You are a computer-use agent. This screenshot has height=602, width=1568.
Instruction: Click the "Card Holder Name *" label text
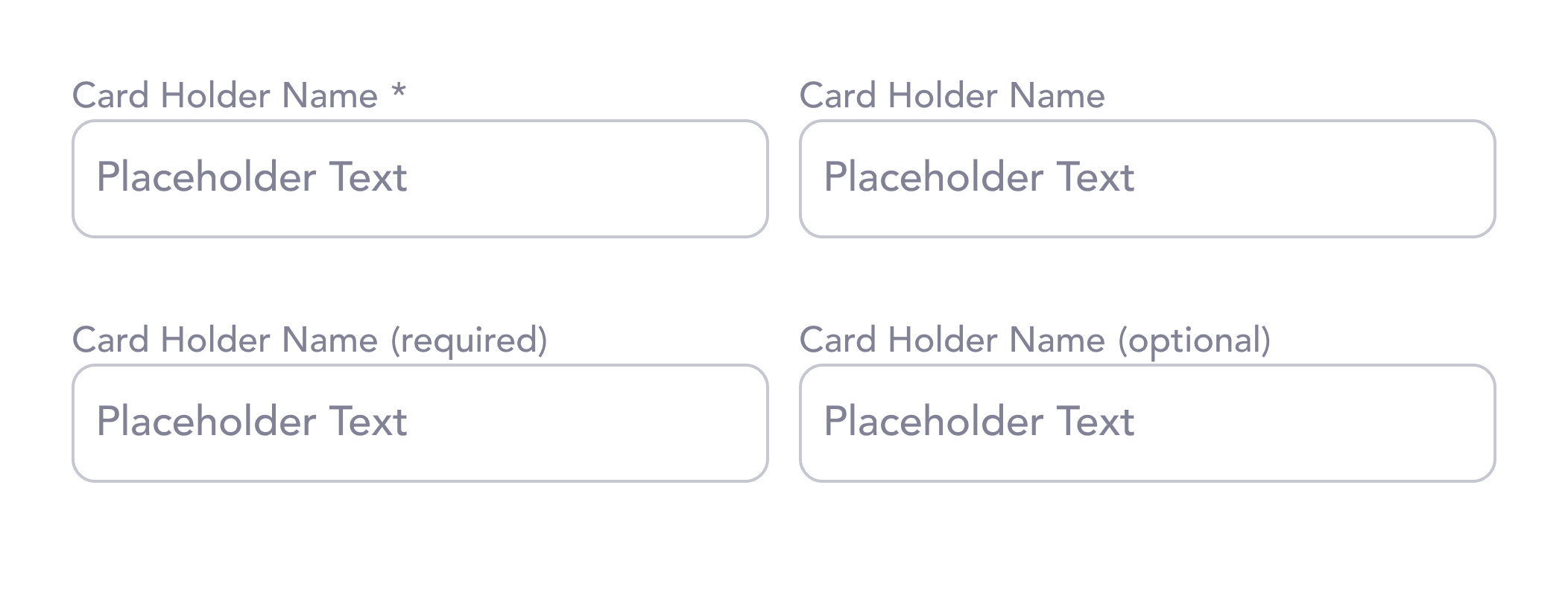(x=239, y=95)
